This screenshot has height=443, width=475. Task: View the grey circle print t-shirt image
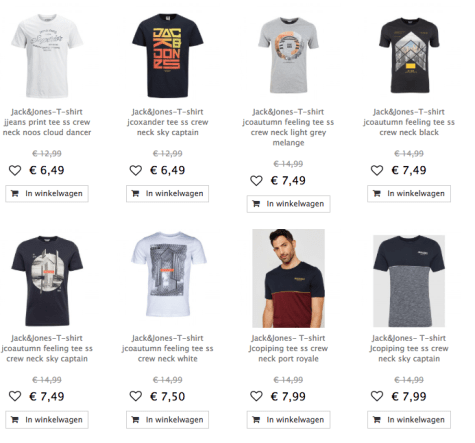[288, 55]
